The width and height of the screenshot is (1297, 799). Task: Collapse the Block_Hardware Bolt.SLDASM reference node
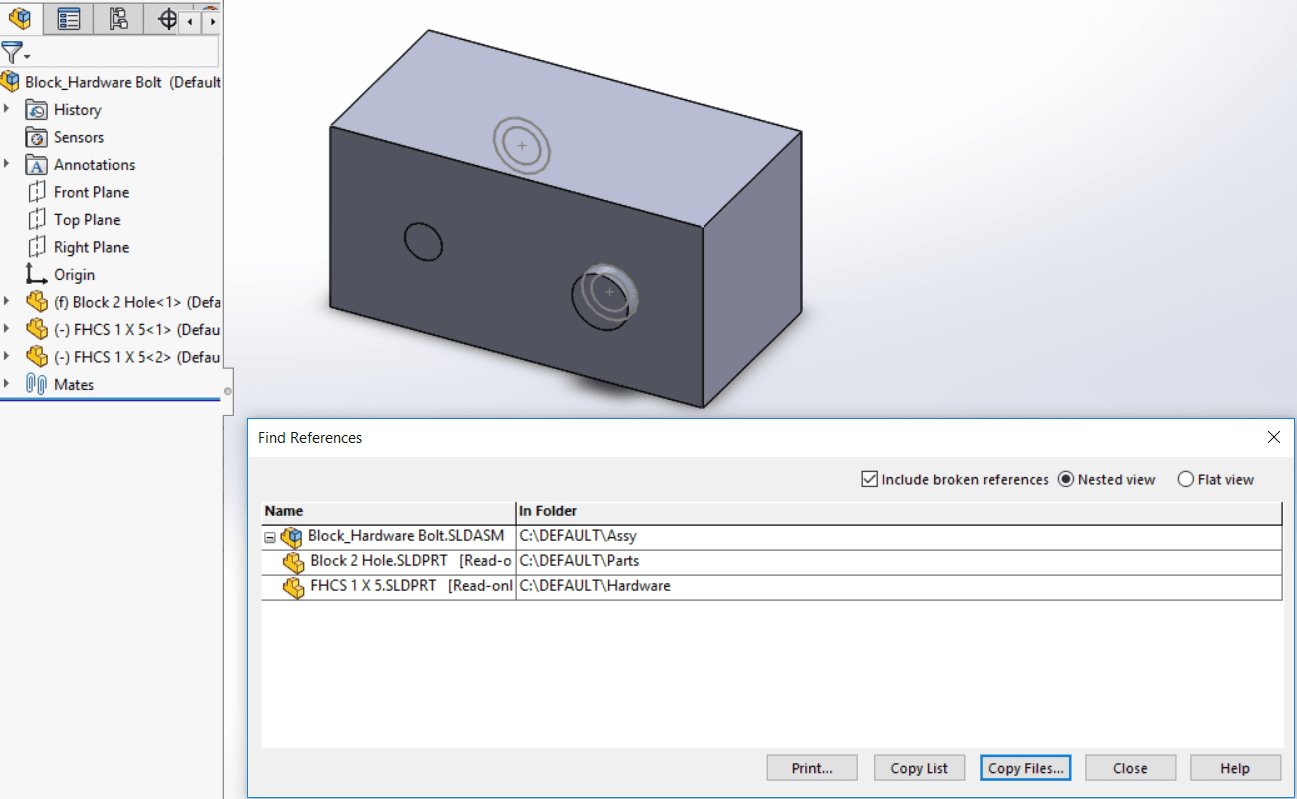click(x=270, y=537)
